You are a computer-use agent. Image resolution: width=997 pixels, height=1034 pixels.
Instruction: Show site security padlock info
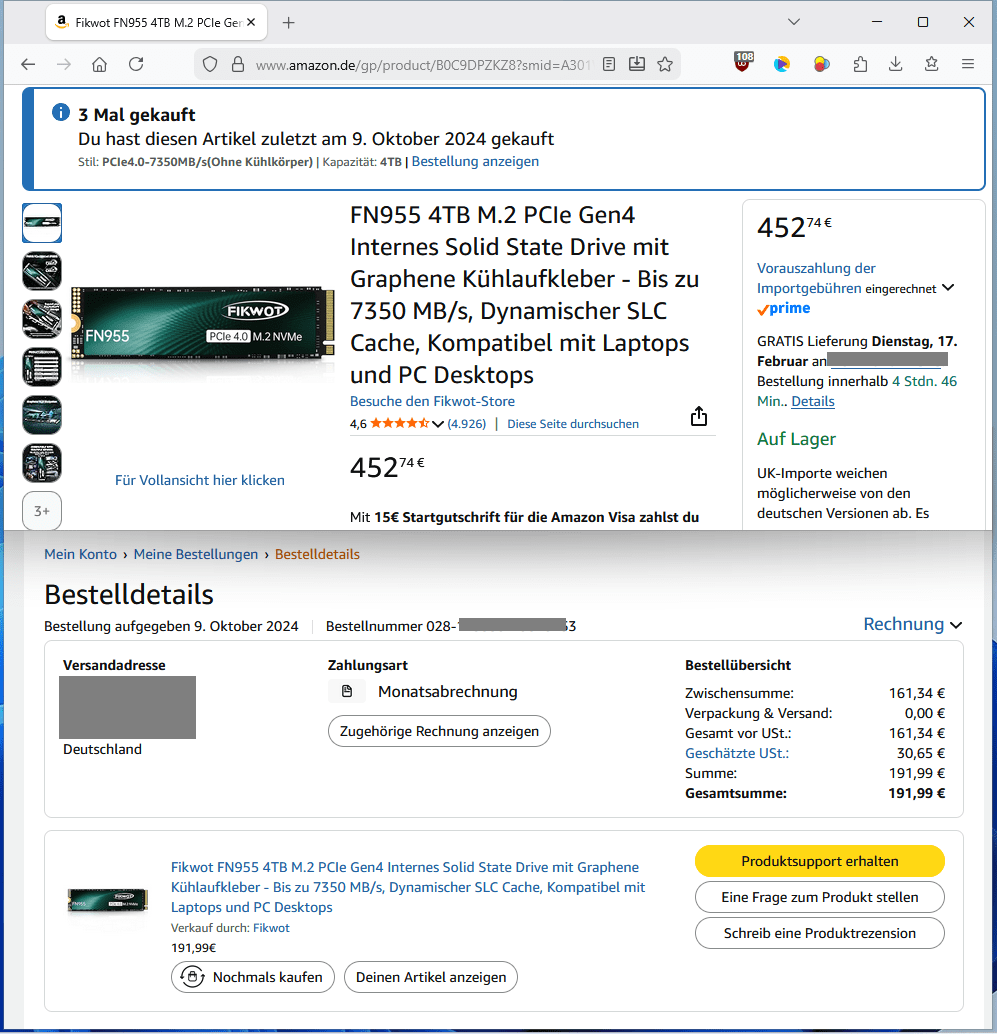pos(237,64)
